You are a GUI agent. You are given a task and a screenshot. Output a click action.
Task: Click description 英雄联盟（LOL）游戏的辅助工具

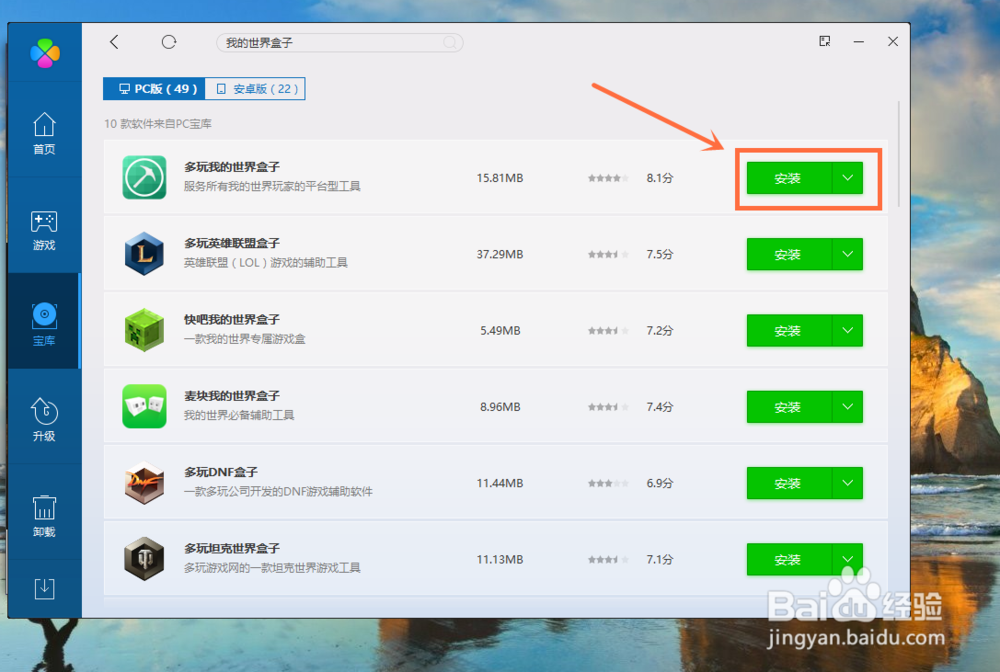coord(265,263)
